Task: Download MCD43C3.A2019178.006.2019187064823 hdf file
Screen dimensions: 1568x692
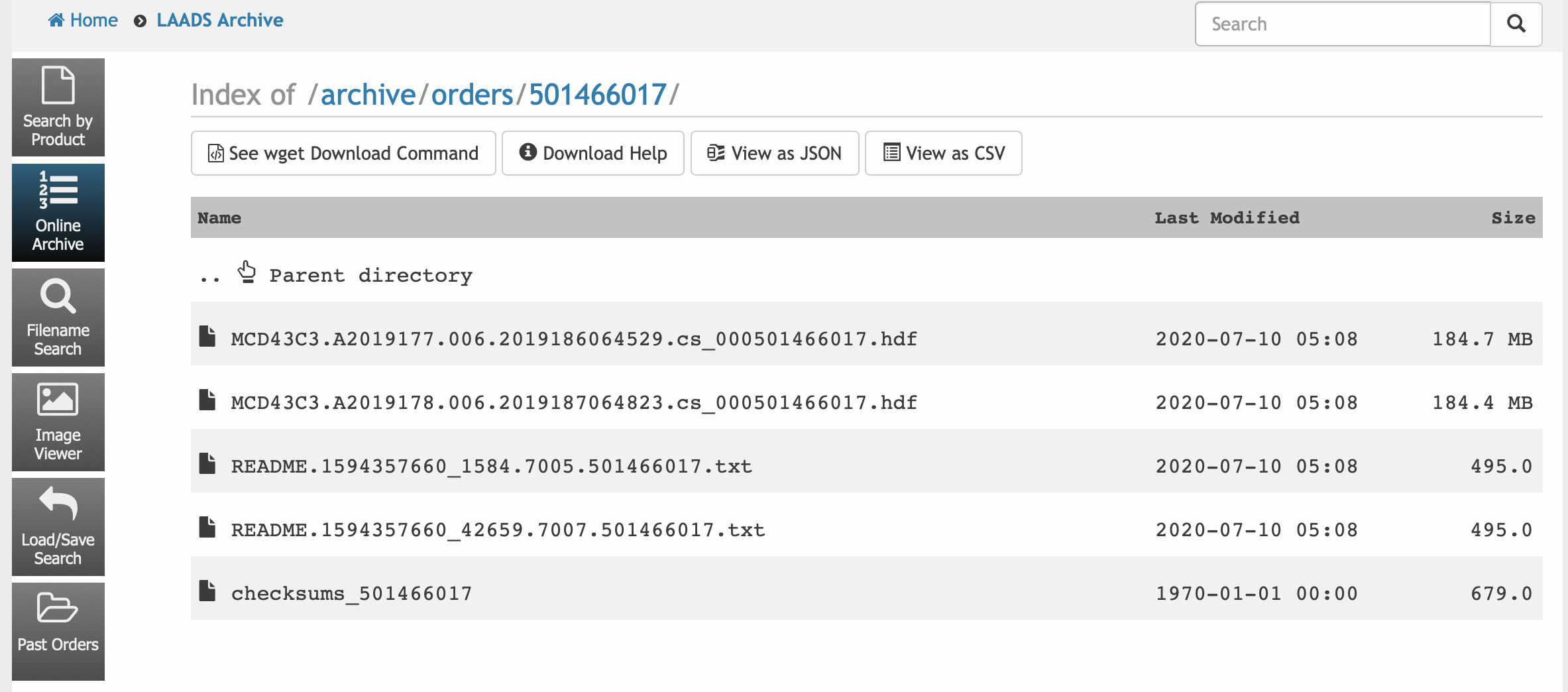Action: [574, 403]
